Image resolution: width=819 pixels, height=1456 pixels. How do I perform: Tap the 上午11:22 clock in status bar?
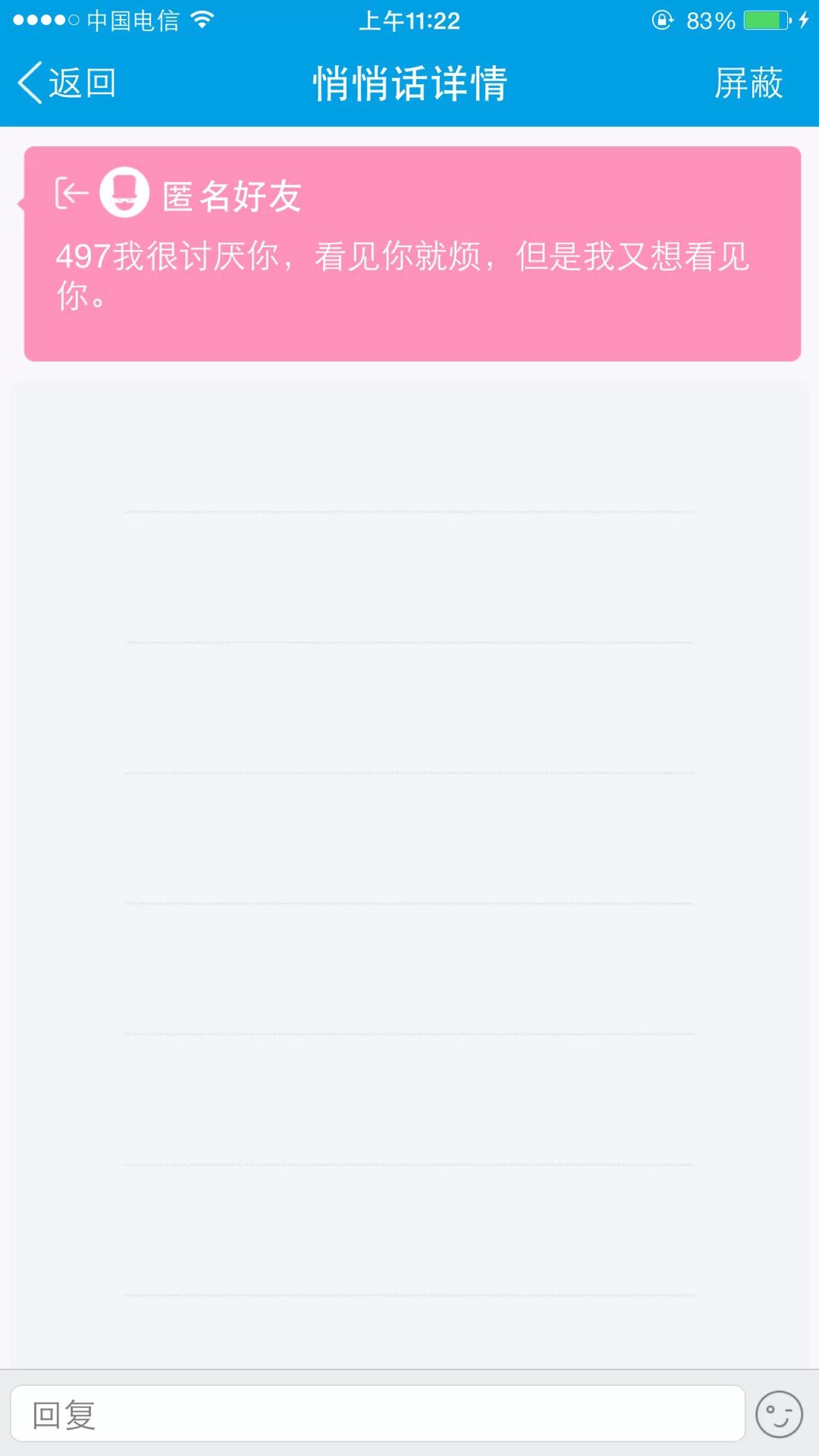pyautogui.click(x=409, y=20)
